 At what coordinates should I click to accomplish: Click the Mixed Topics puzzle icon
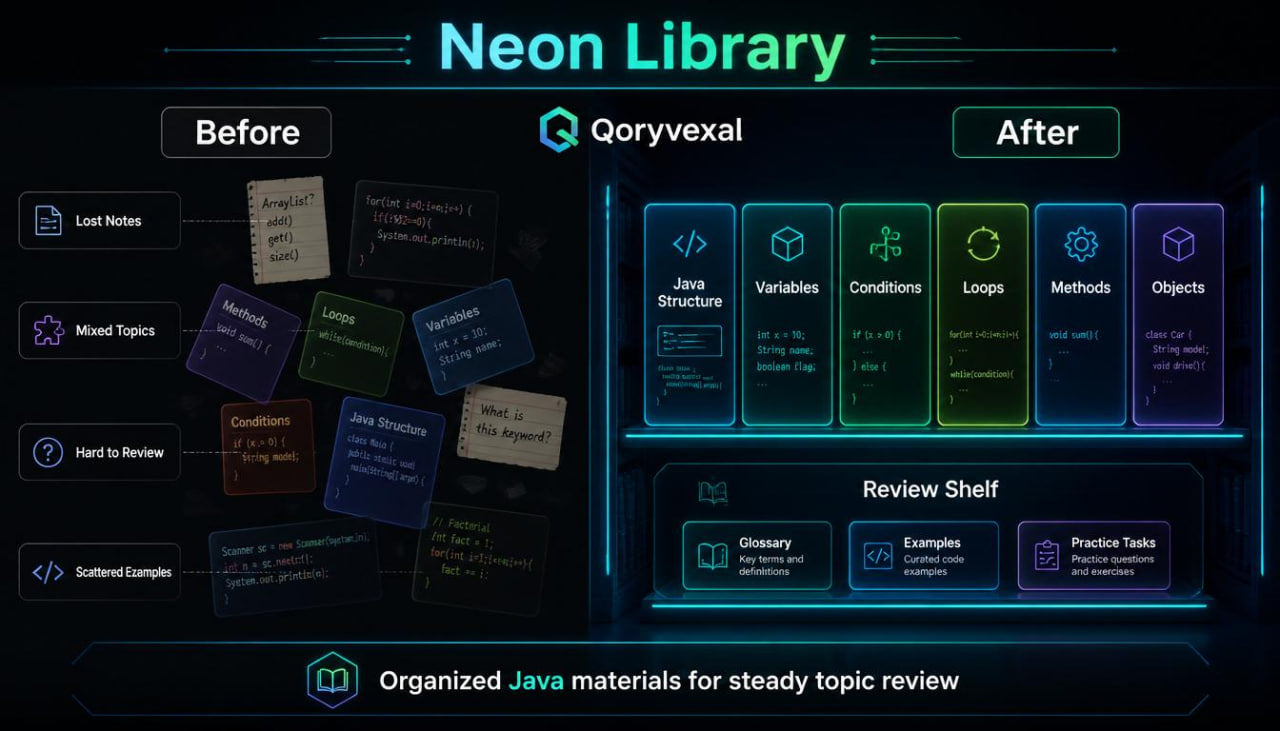pos(48,330)
